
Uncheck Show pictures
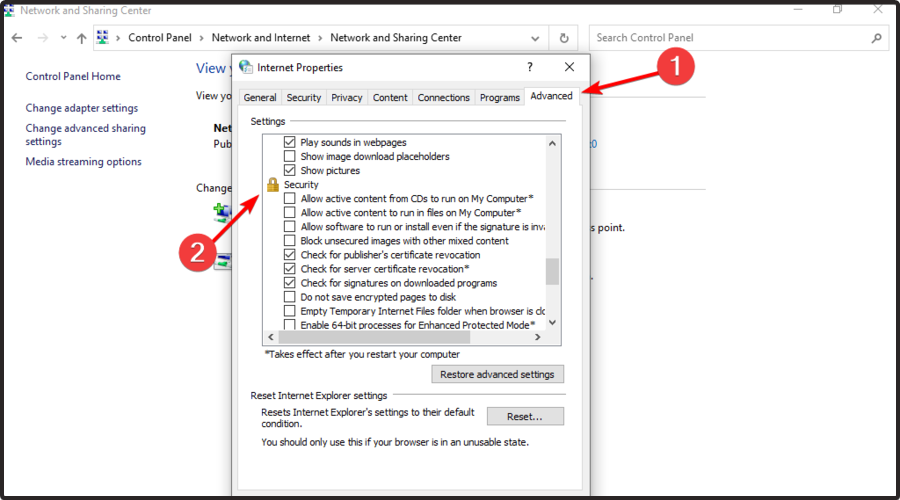pos(290,170)
